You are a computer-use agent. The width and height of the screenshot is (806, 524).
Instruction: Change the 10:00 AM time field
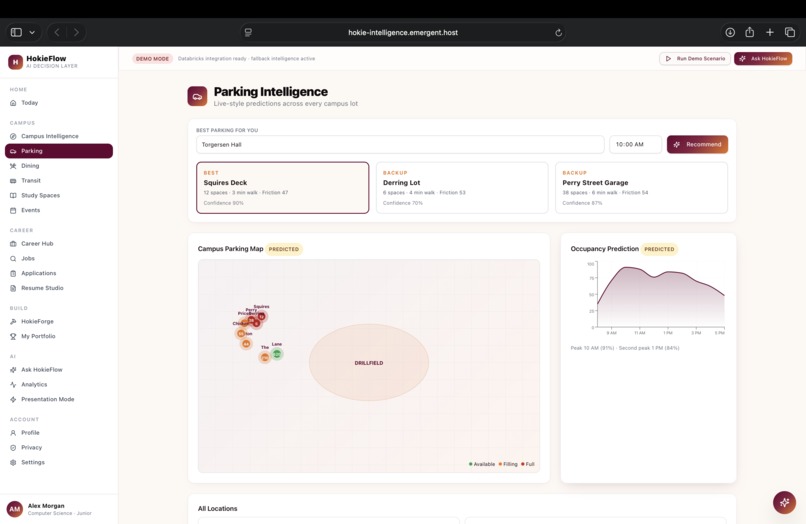[635, 144]
